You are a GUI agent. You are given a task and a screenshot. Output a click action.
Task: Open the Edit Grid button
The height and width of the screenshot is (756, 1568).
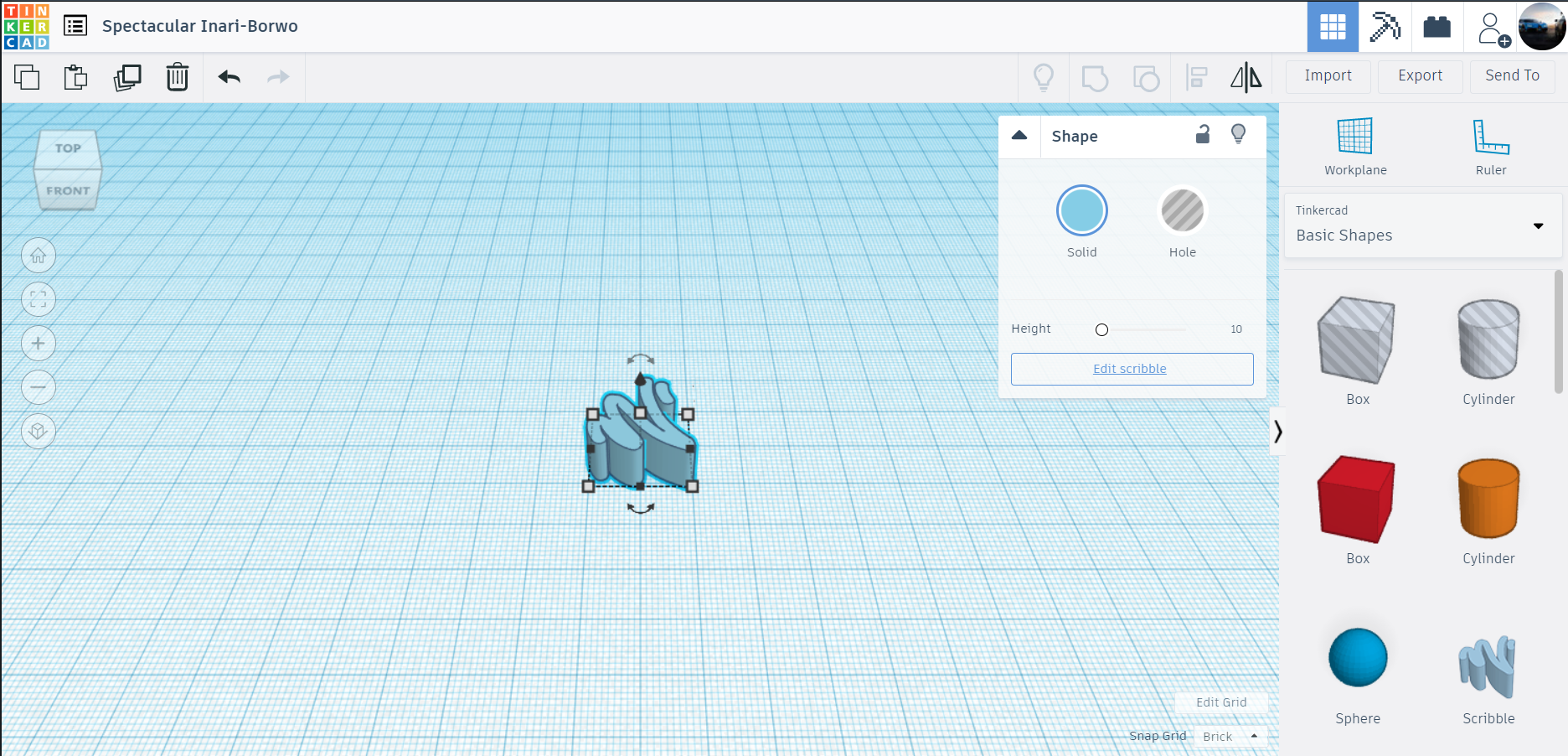coord(1221,702)
